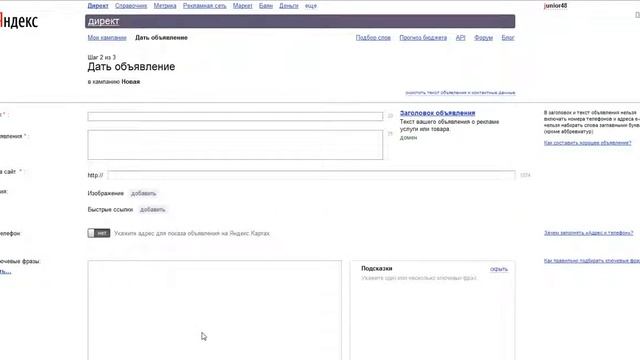Image resolution: width=640 pixels, height=360 pixels.
Task: Click the Изображение label
Action: pos(105,193)
